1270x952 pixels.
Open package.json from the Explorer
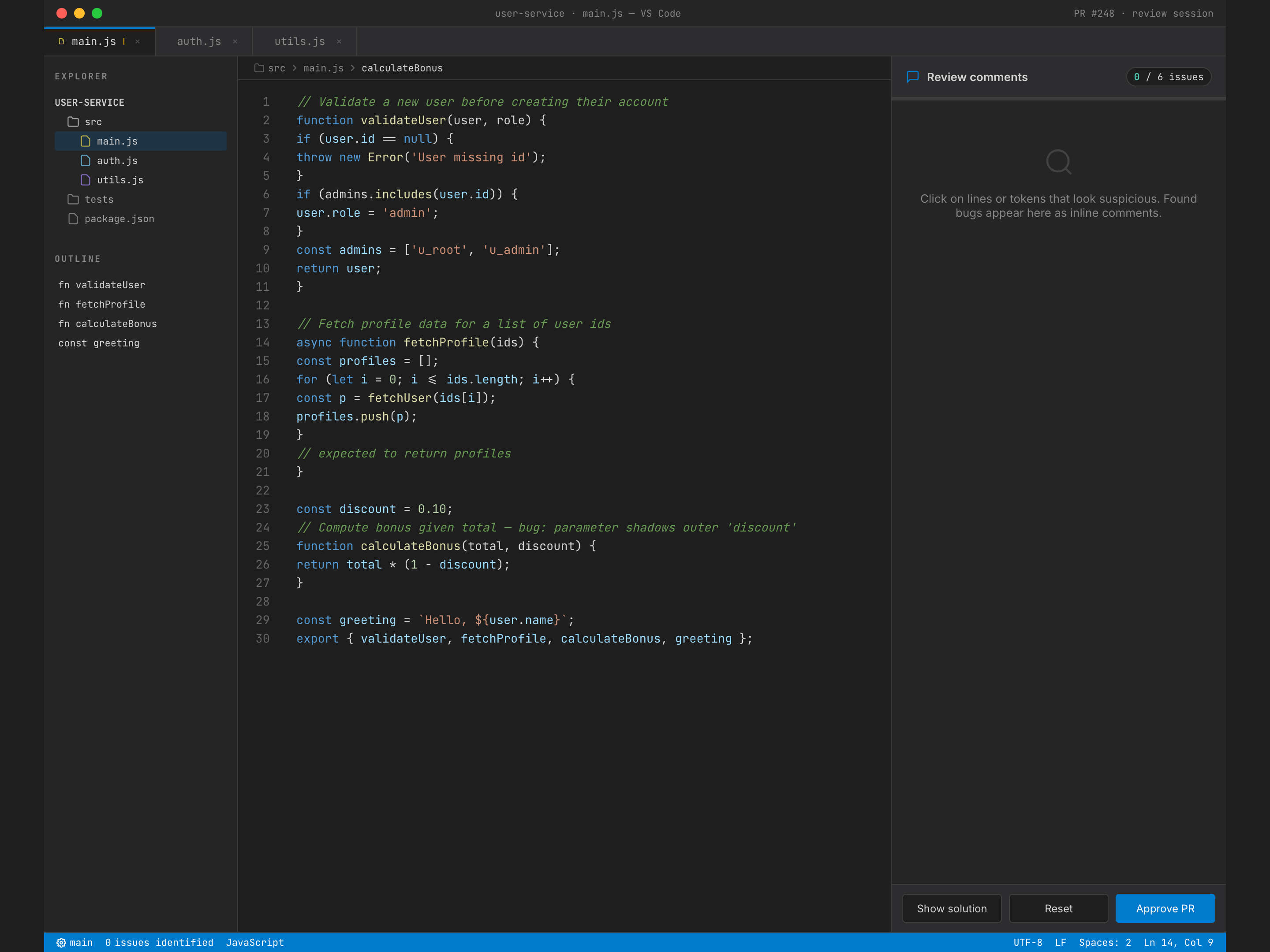(x=141, y=219)
